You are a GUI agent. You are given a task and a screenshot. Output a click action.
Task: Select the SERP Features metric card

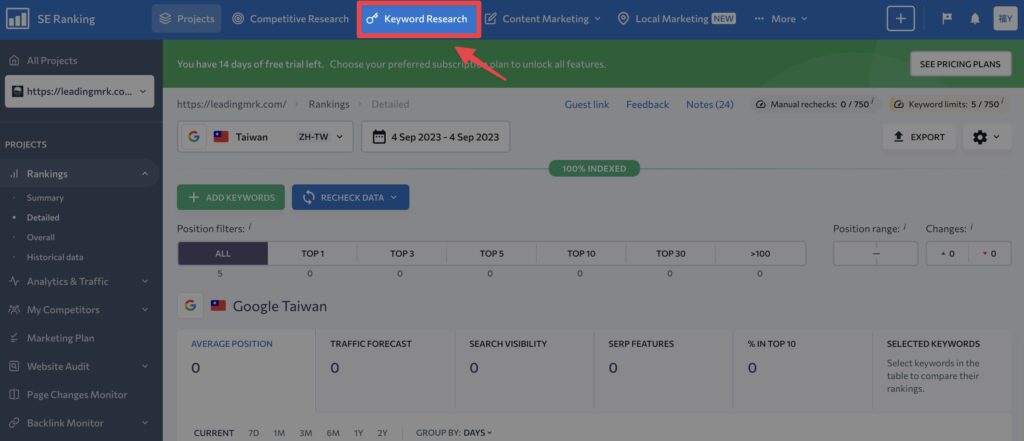(x=664, y=371)
